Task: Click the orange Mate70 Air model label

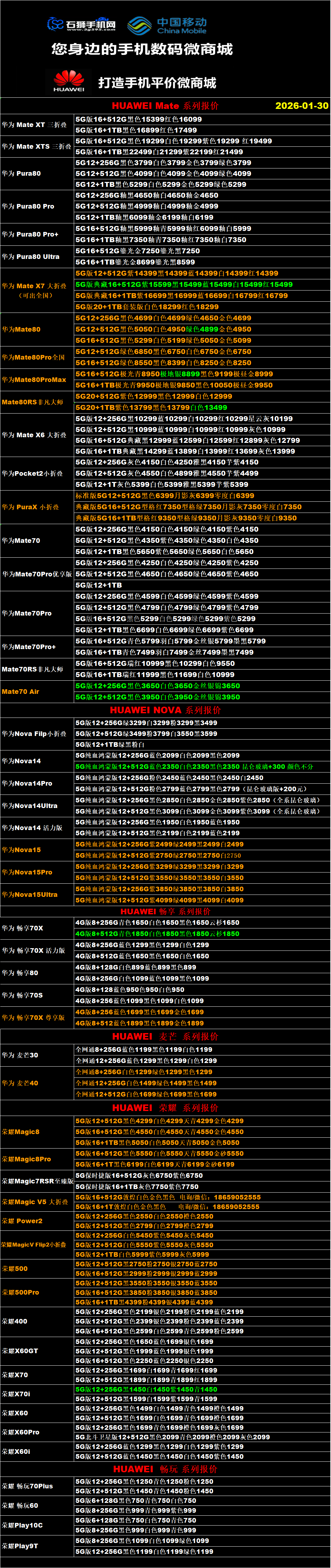Action: [x=20, y=692]
